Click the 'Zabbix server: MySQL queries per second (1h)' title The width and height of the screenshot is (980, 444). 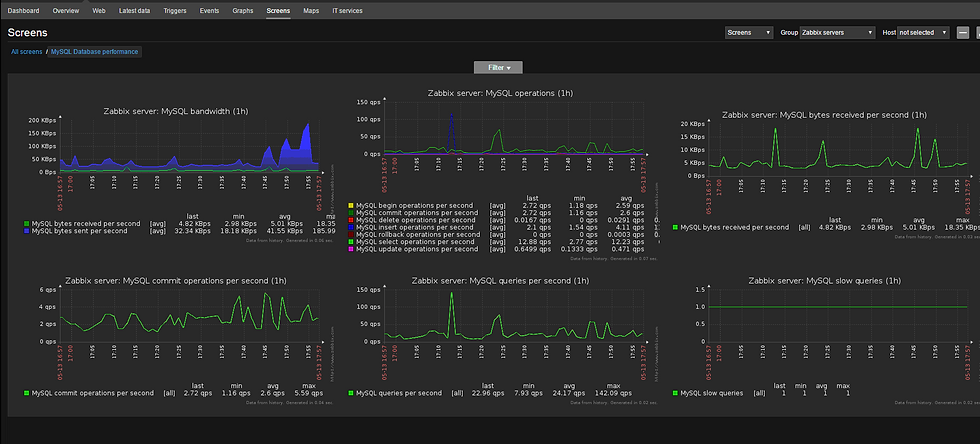click(x=500, y=281)
